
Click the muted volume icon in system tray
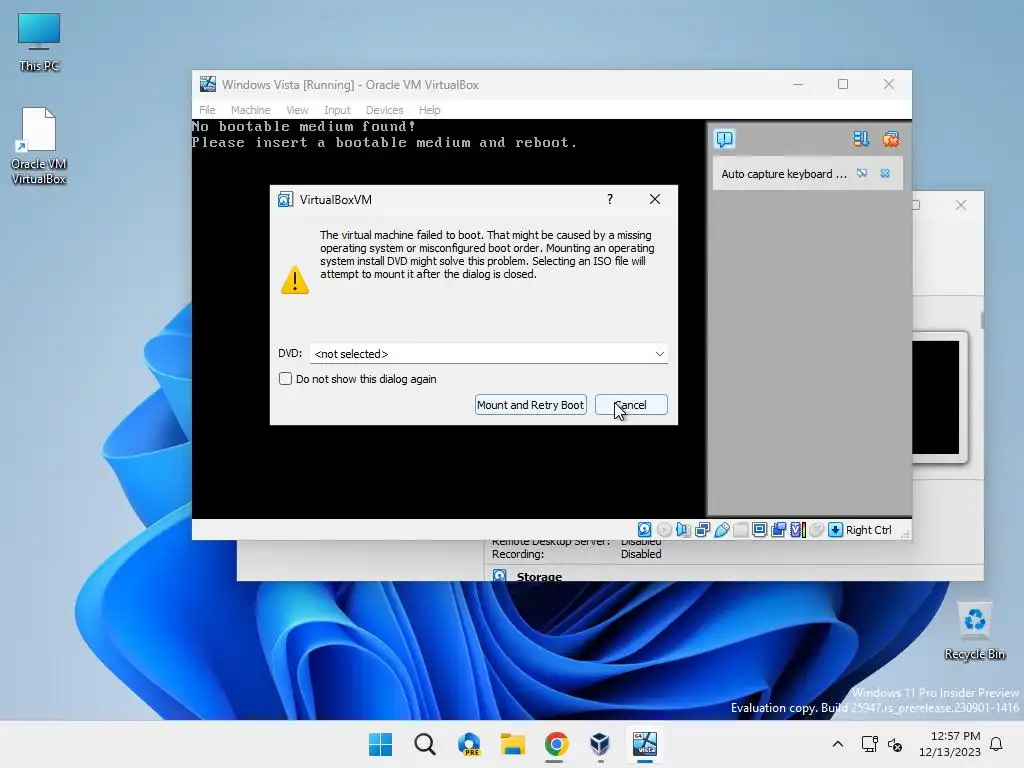(895, 744)
